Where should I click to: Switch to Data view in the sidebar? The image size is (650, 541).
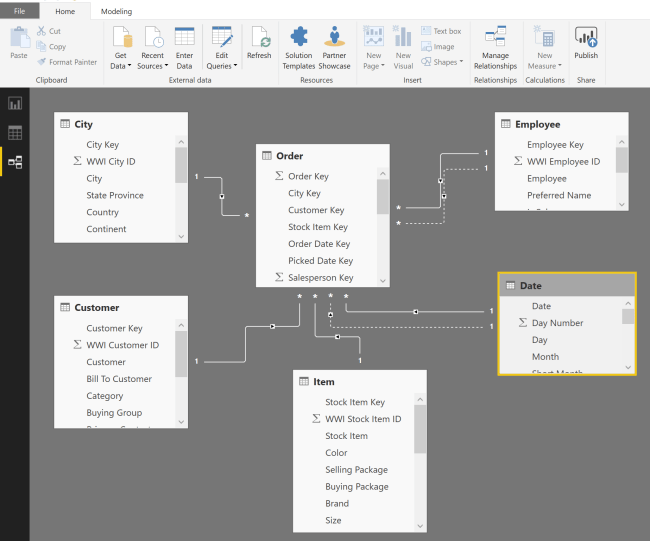click(15, 132)
